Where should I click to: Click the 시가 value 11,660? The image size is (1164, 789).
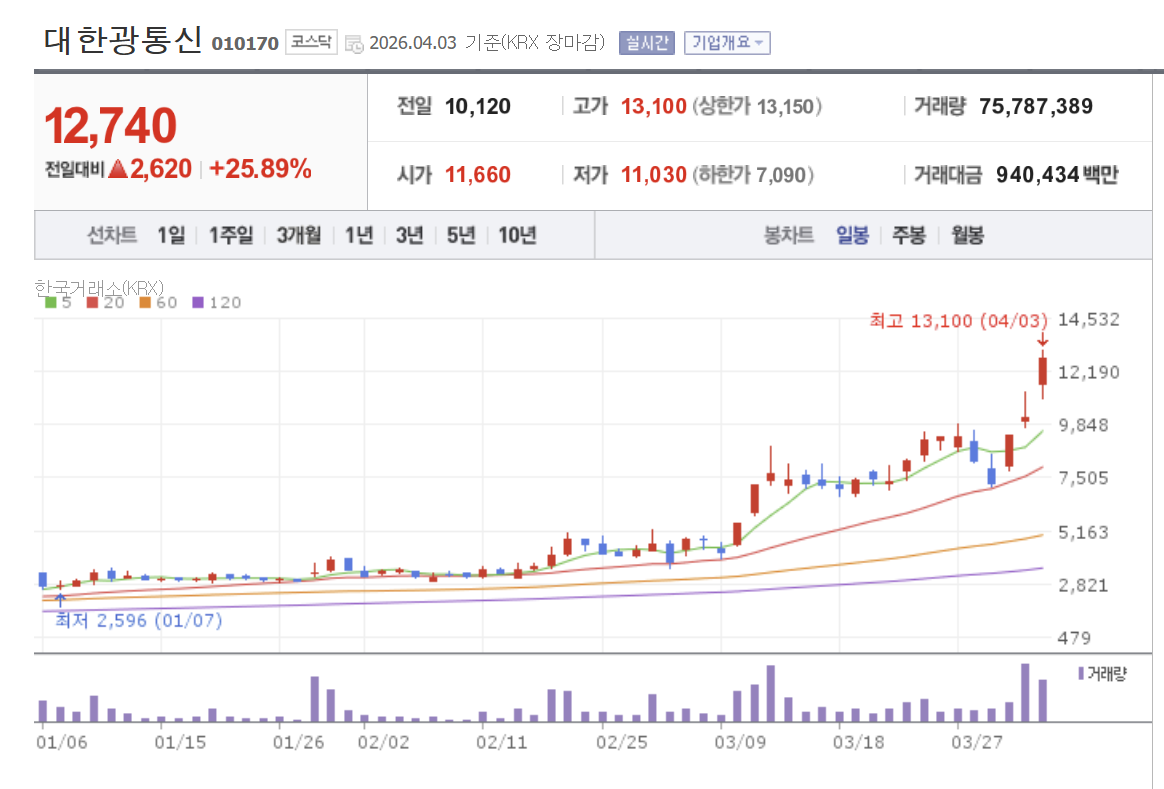click(x=477, y=174)
